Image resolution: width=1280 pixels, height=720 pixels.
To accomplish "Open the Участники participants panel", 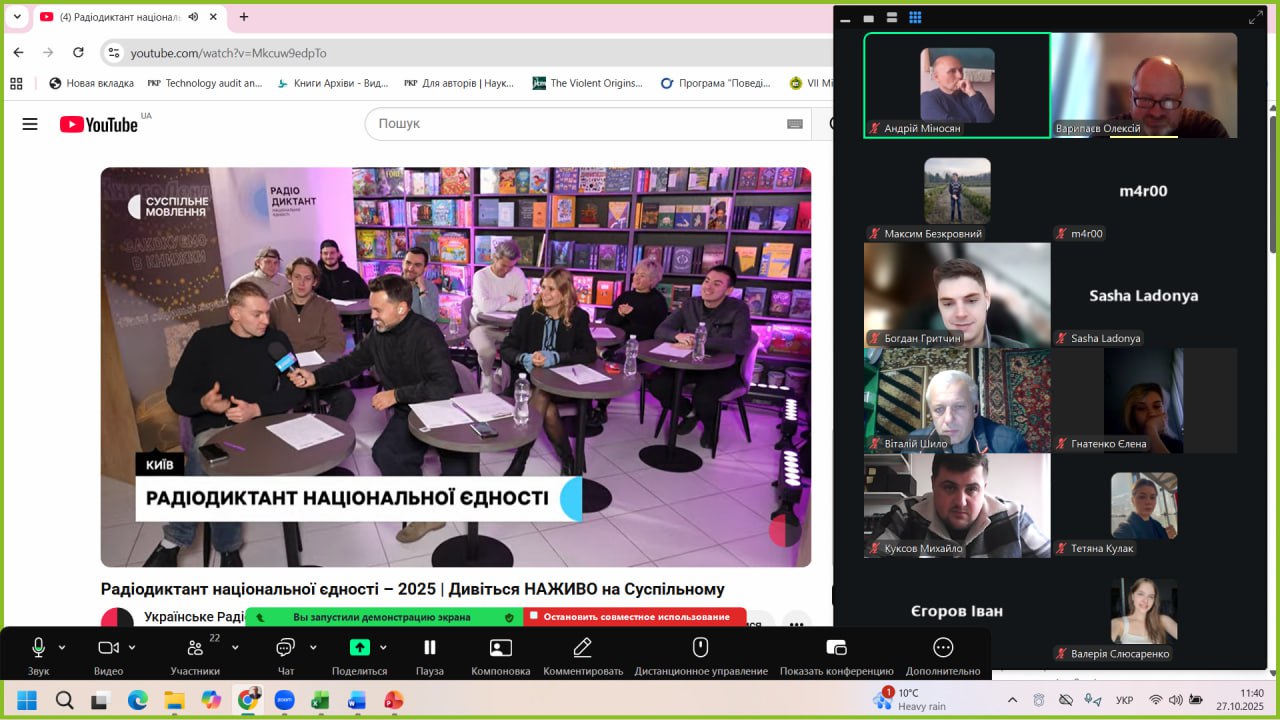I will coord(195,648).
